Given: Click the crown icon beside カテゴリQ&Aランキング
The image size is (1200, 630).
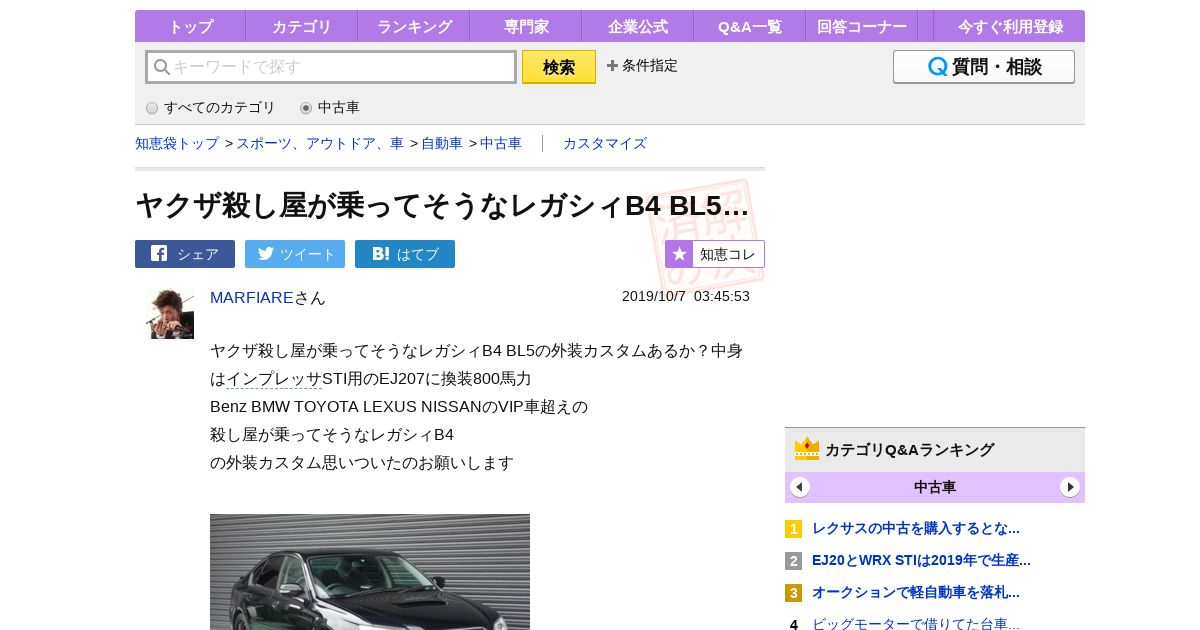Looking at the screenshot, I should (807, 449).
